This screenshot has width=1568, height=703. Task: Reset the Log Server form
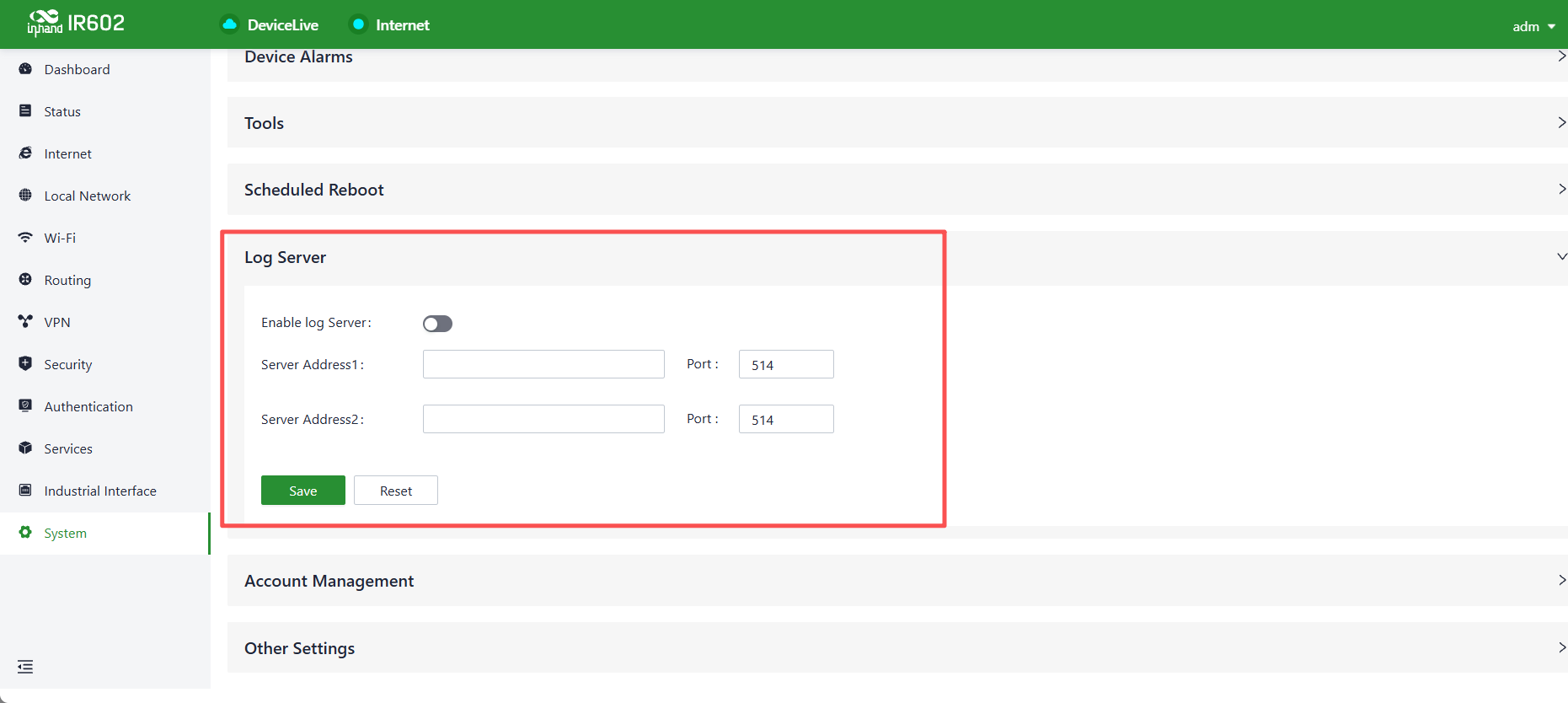(x=396, y=491)
